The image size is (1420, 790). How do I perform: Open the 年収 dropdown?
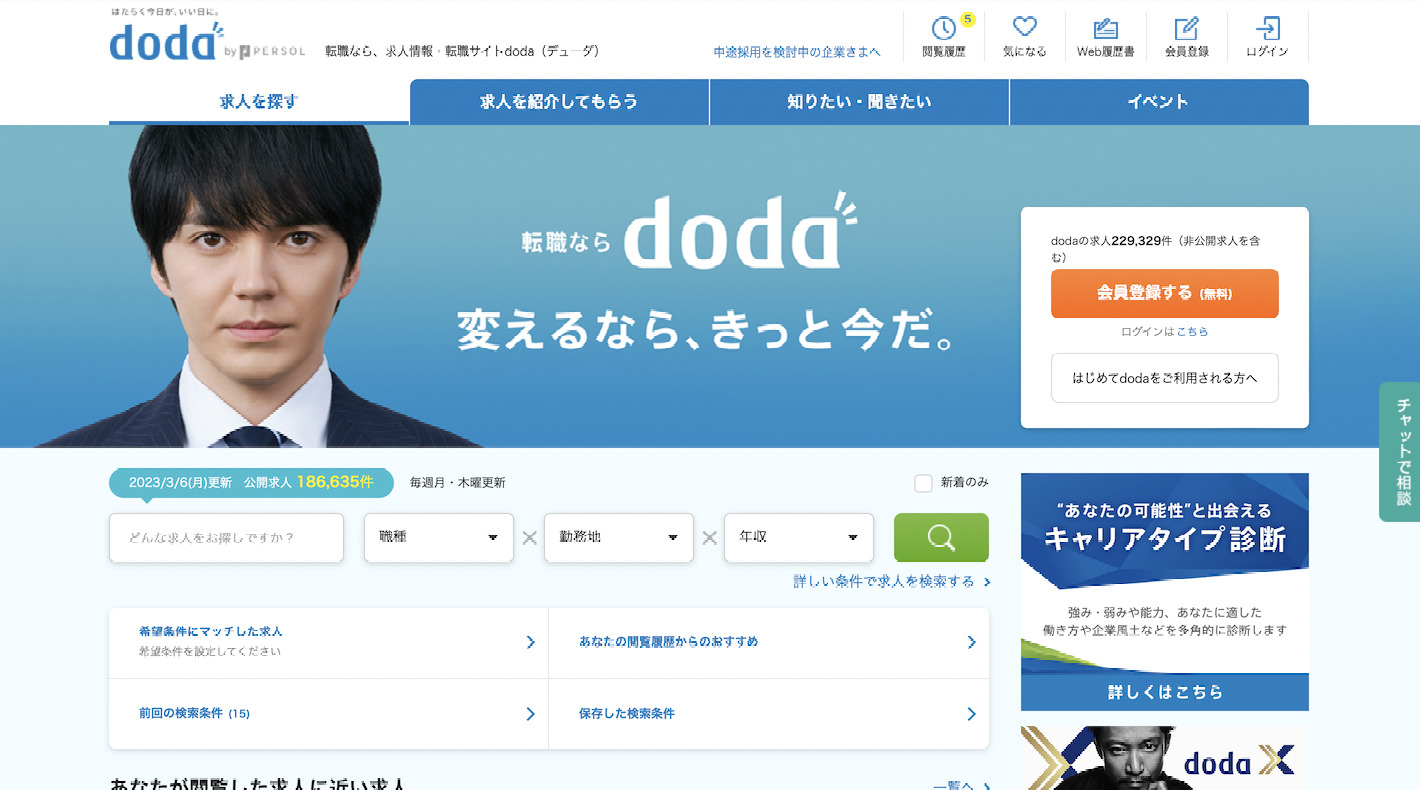(799, 538)
